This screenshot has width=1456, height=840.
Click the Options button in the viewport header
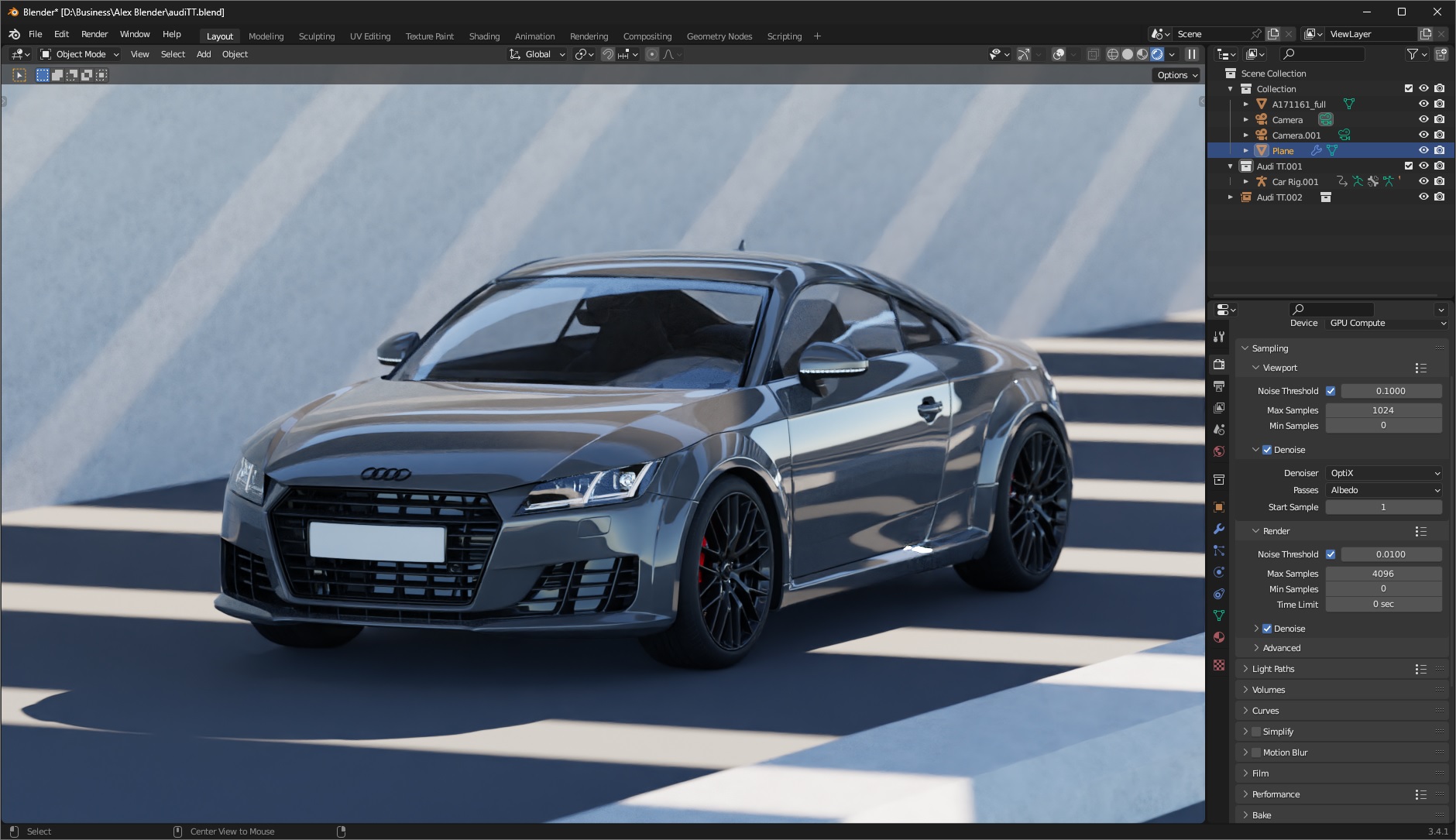point(1175,74)
